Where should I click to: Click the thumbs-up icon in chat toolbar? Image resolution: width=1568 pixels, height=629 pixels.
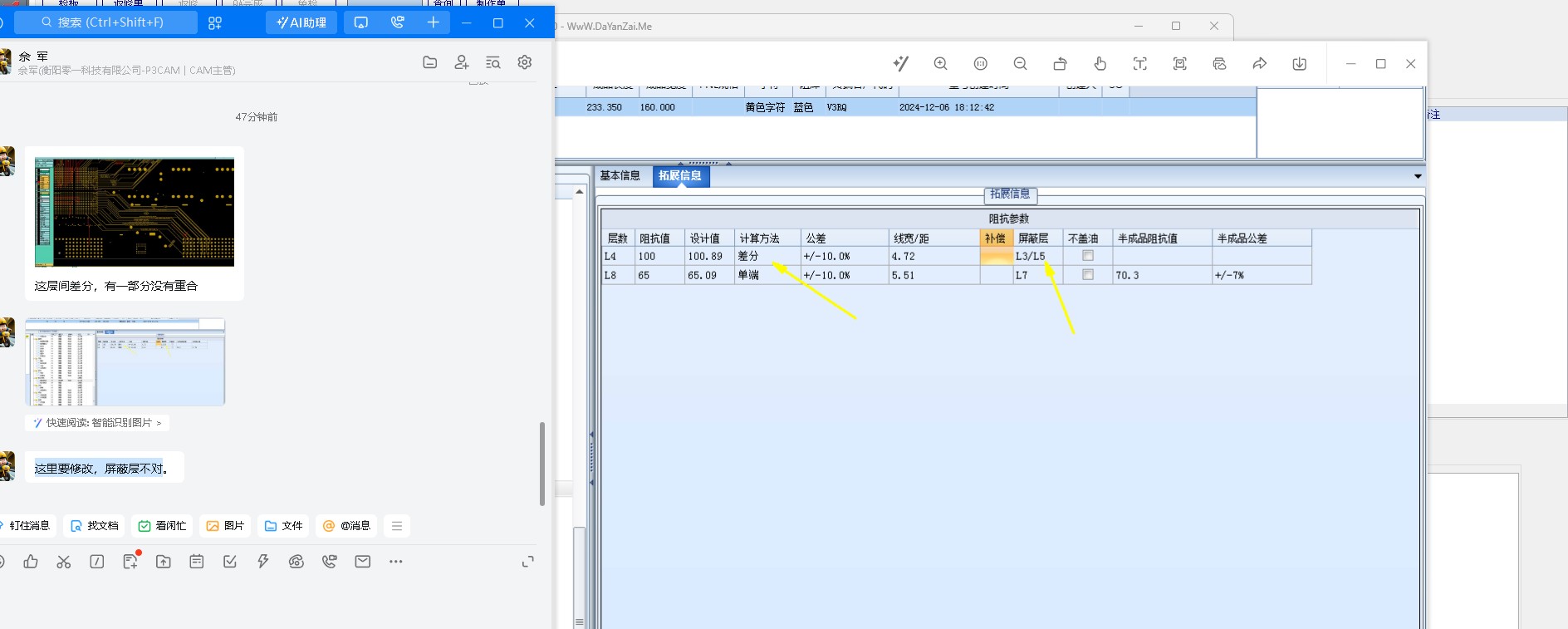tap(31, 562)
